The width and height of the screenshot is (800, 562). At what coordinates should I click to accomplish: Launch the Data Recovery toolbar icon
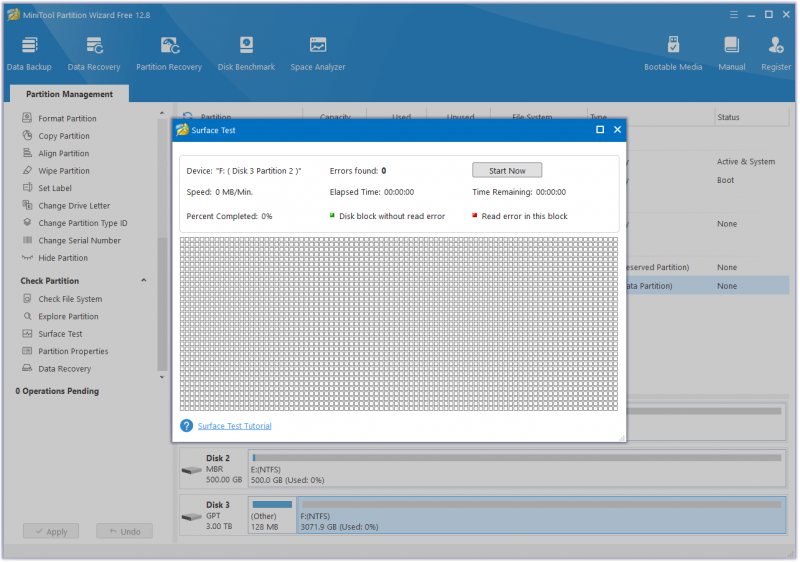click(94, 53)
